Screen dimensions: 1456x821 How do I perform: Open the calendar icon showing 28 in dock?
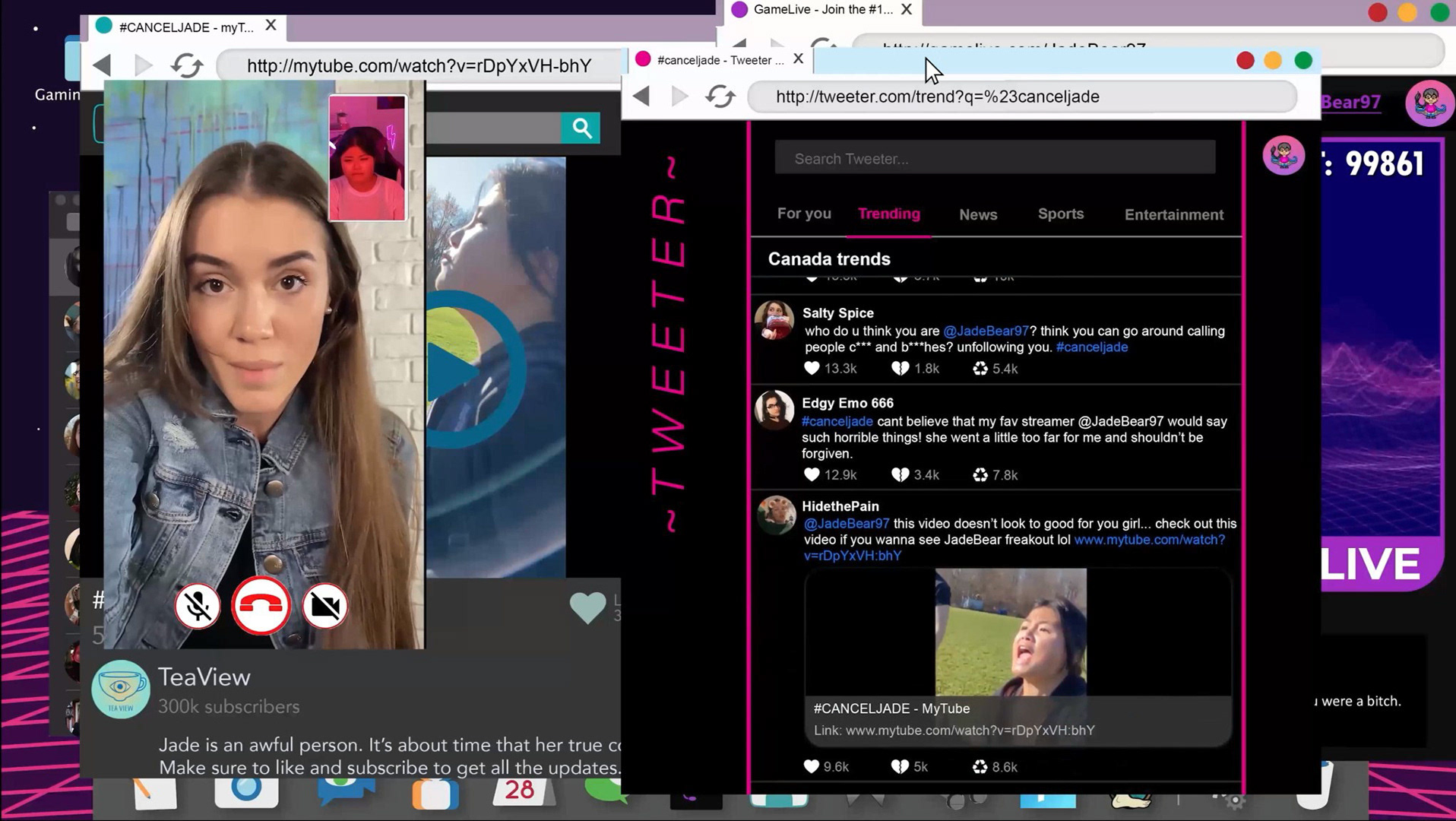point(521,791)
